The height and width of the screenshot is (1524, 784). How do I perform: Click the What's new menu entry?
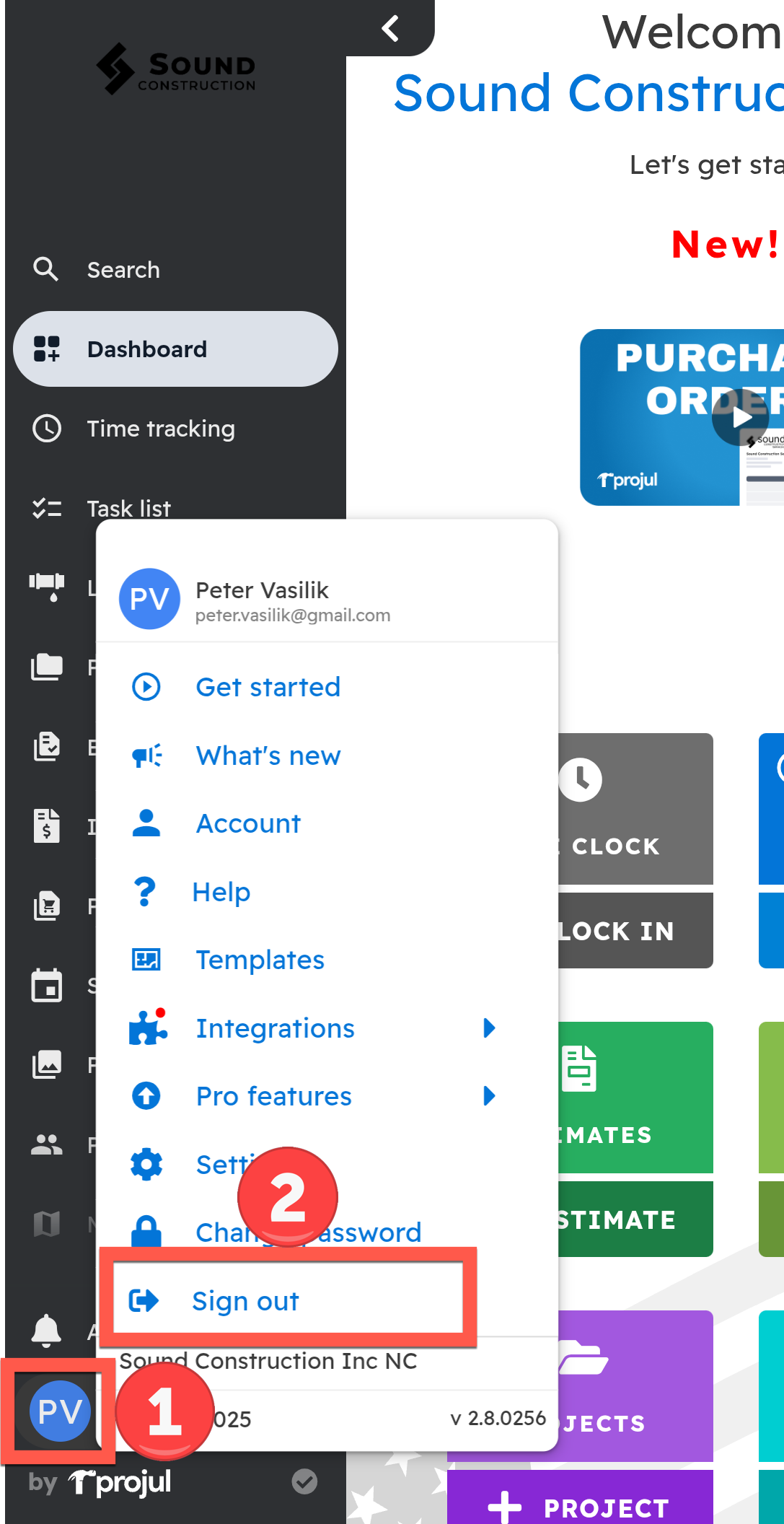coord(268,756)
